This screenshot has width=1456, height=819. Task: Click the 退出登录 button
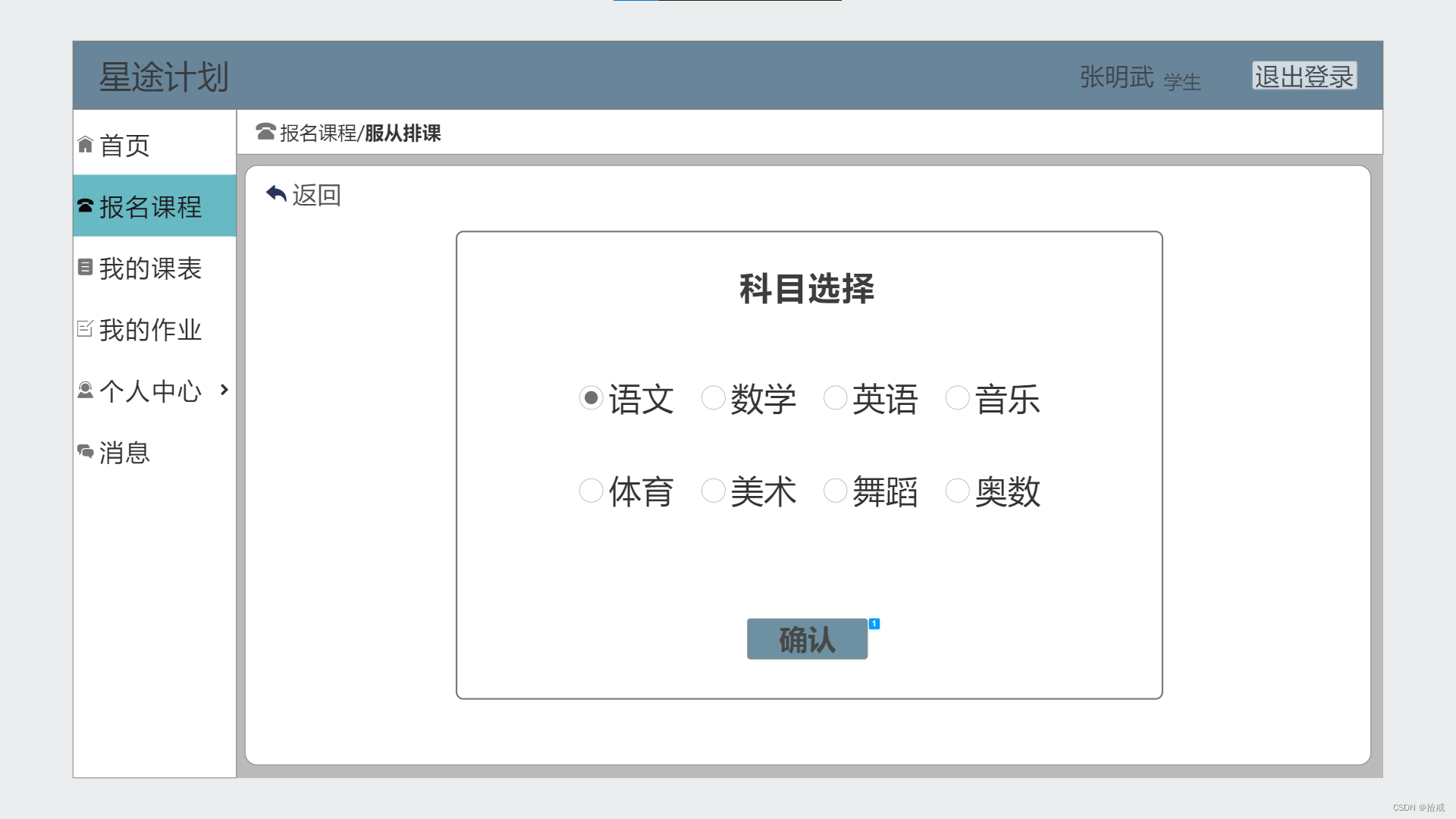1304,76
